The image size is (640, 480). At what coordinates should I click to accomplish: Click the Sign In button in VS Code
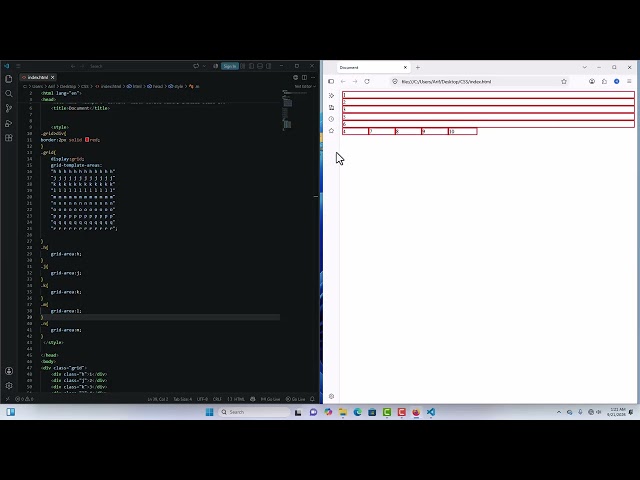point(230,66)
